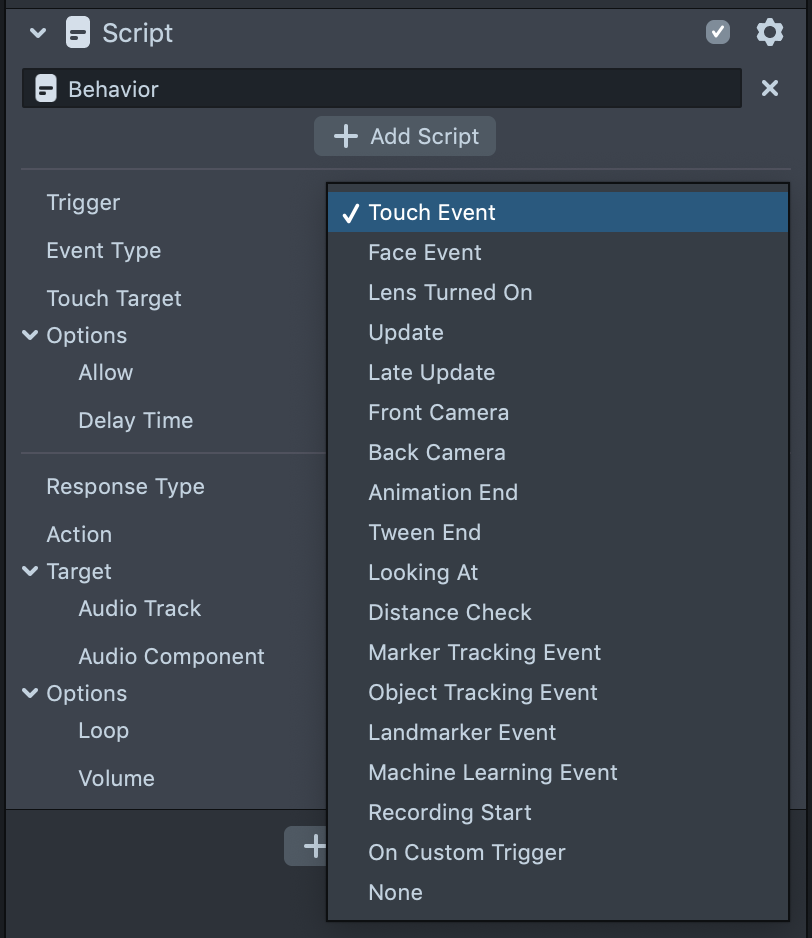Screen dimensions: 812x938
Task: Select the Behavior script field
Action: pos(381,89)
